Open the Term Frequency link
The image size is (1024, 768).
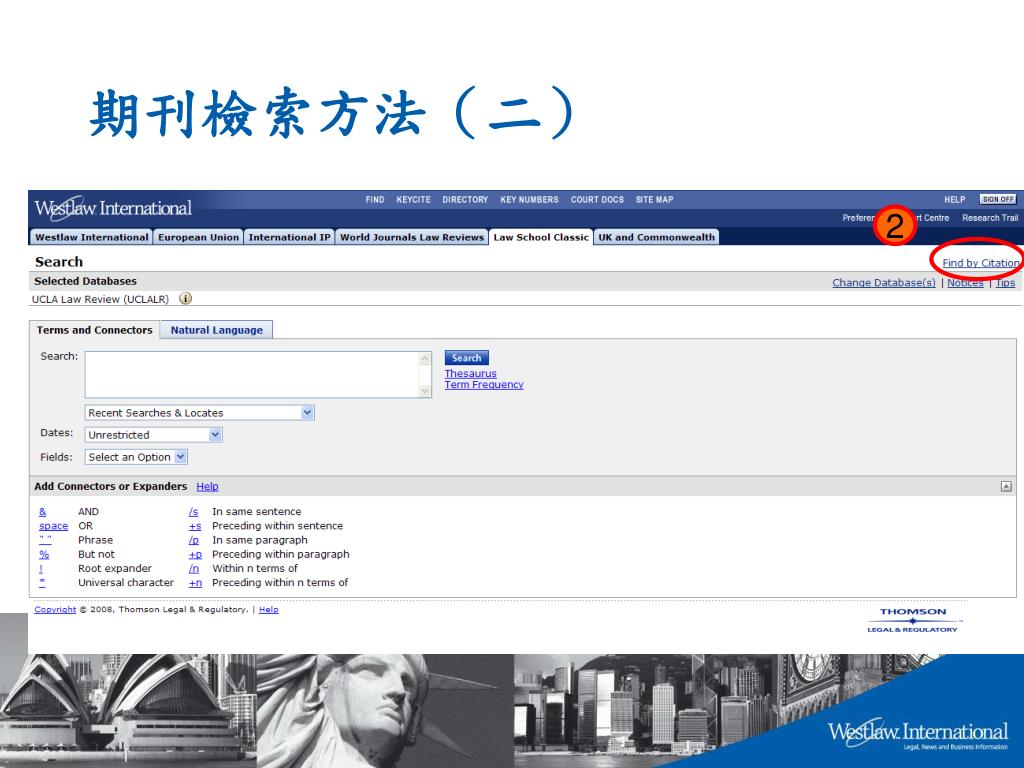click(x=484, y=385)
